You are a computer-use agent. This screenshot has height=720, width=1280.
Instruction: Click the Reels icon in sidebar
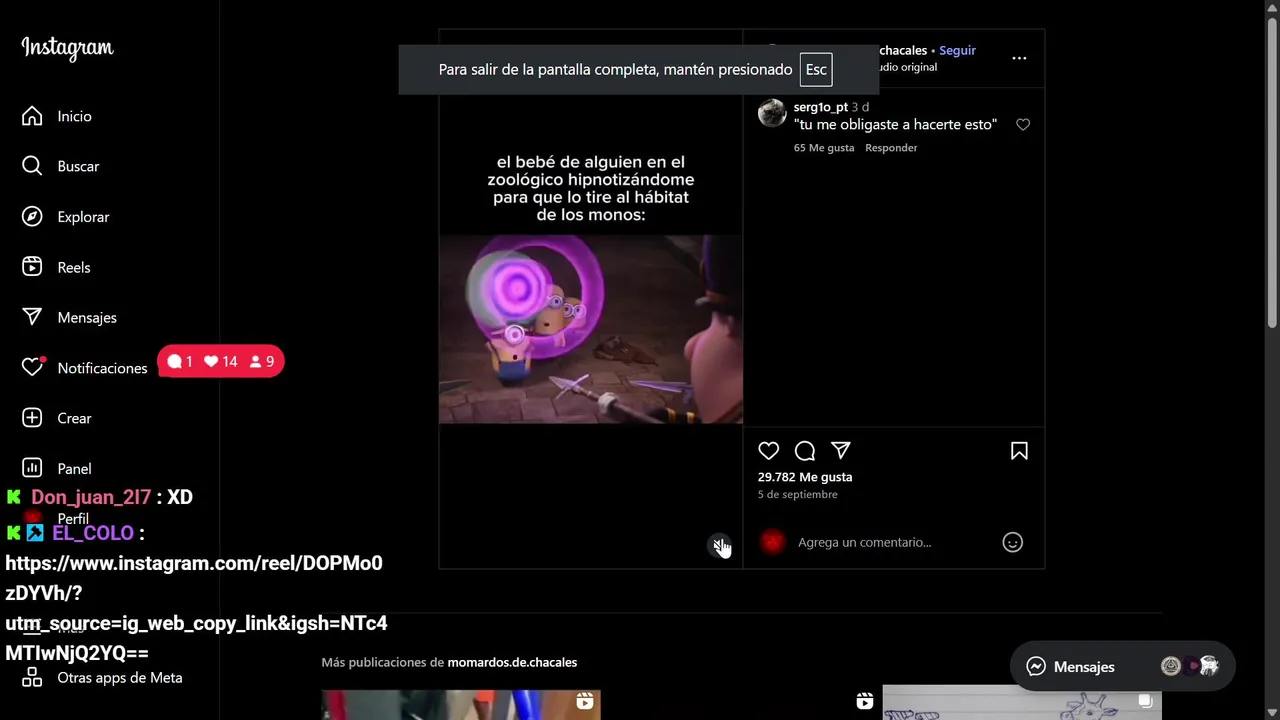32,267
